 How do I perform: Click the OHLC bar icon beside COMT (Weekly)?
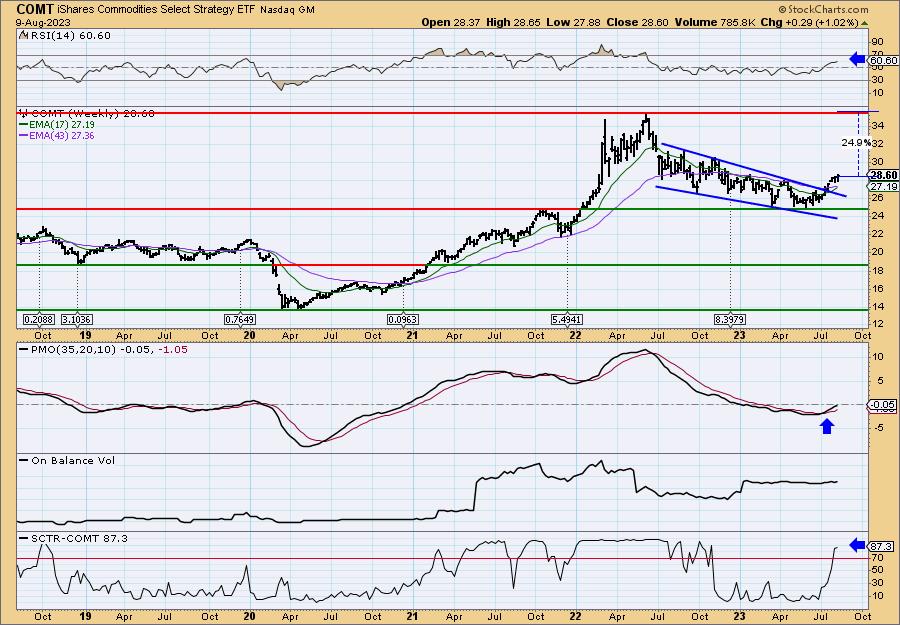click(23, 113)
